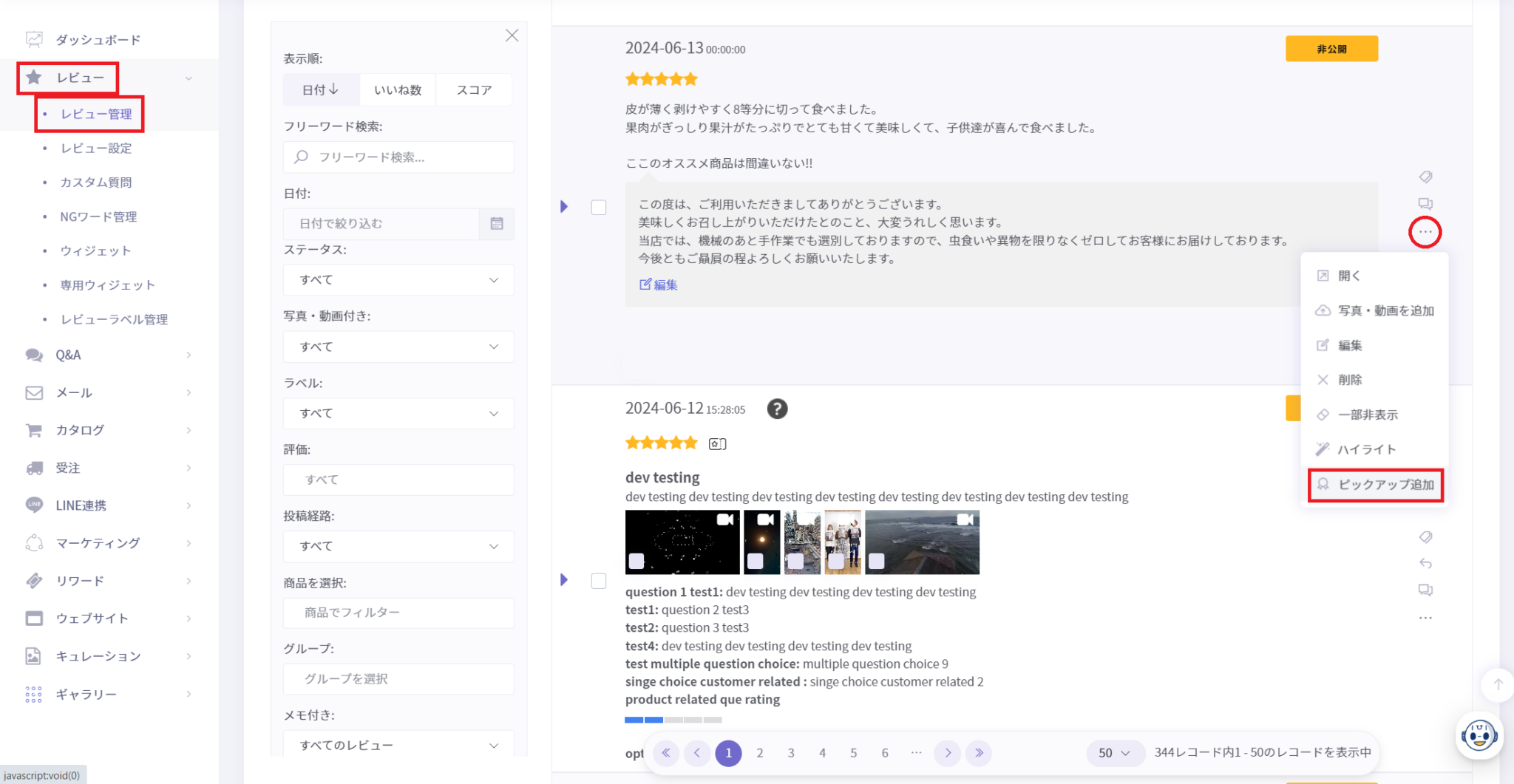Viewport: 1514px width, 784px height.
Task: Click the chatbot assistant icon
Action: click(x=1479, y=736)
